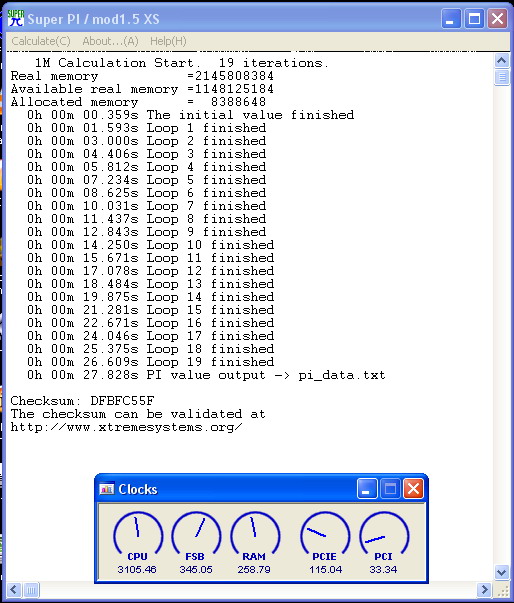Viewport: 514px width, 603px height.
Task: Click the 'Loop 19 finished' line
Action: pyautogui.click(x=151, y=362)
